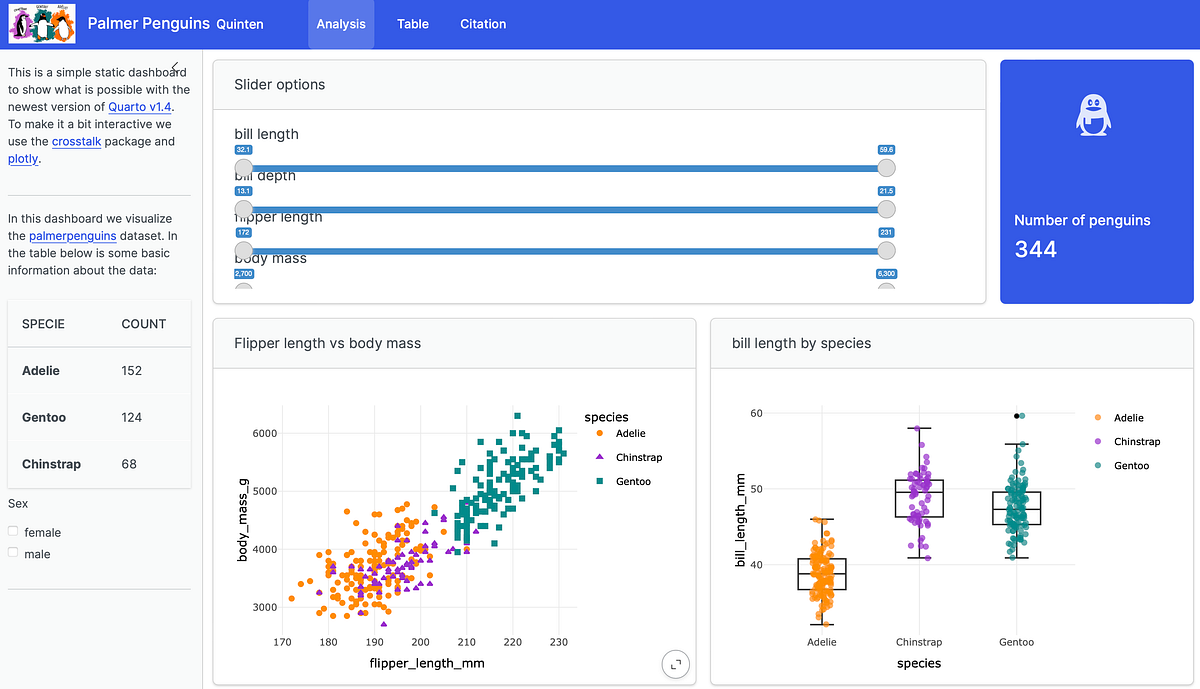Open the Citation tab

coord(482,24)
